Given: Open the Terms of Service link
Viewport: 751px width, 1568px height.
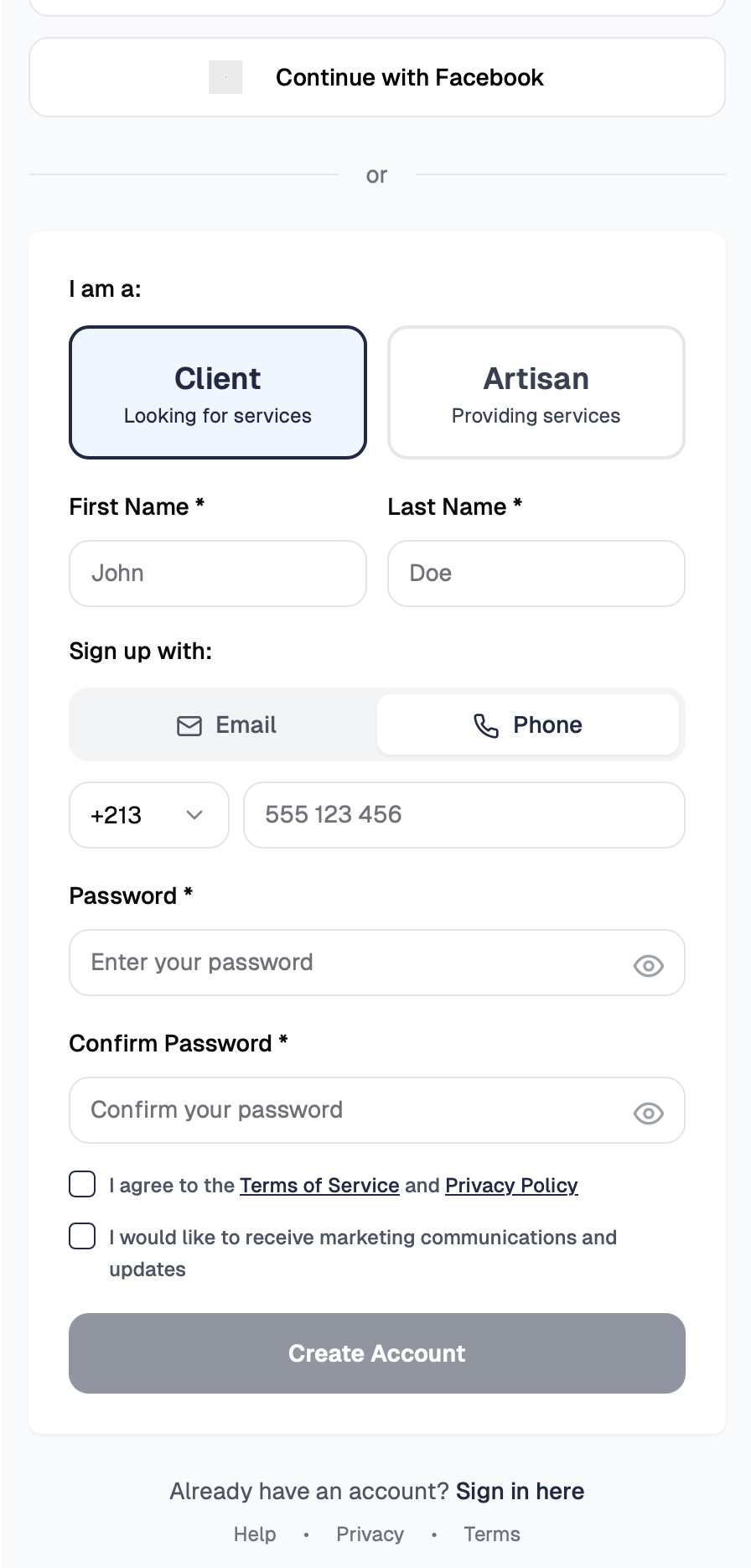Looking at the screenshot, I should click(x=319, y=1185).
